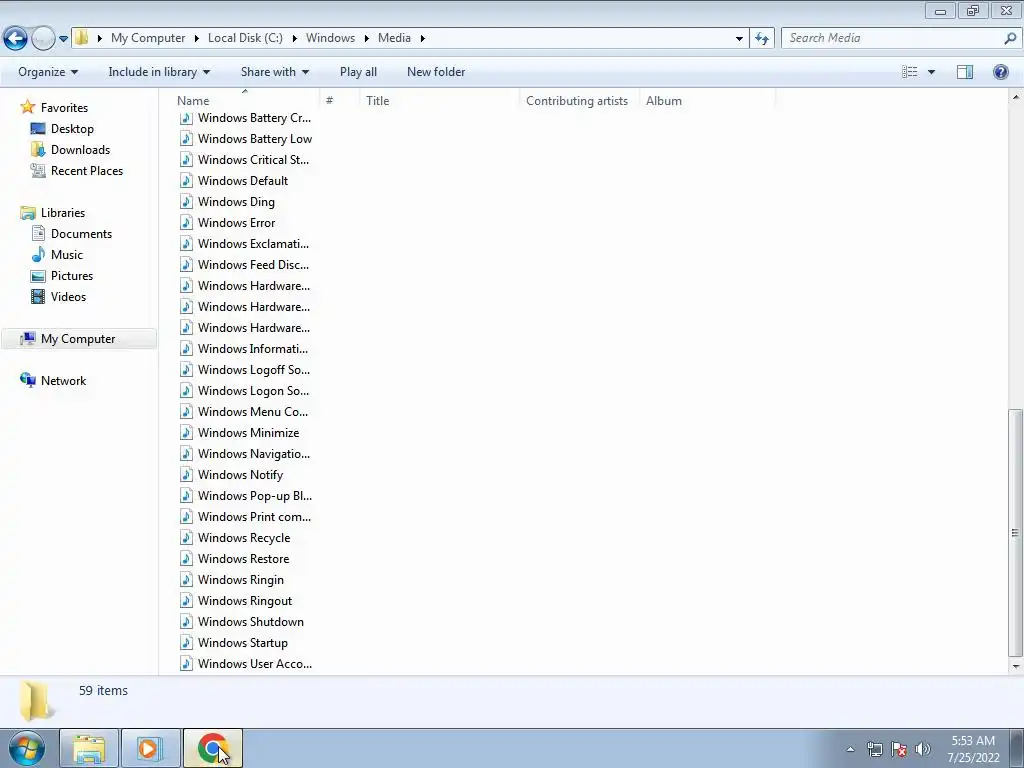Viewport: 1024px width, 768px height.
Task: Sort by the Title column header
Action: click(439, 101)
